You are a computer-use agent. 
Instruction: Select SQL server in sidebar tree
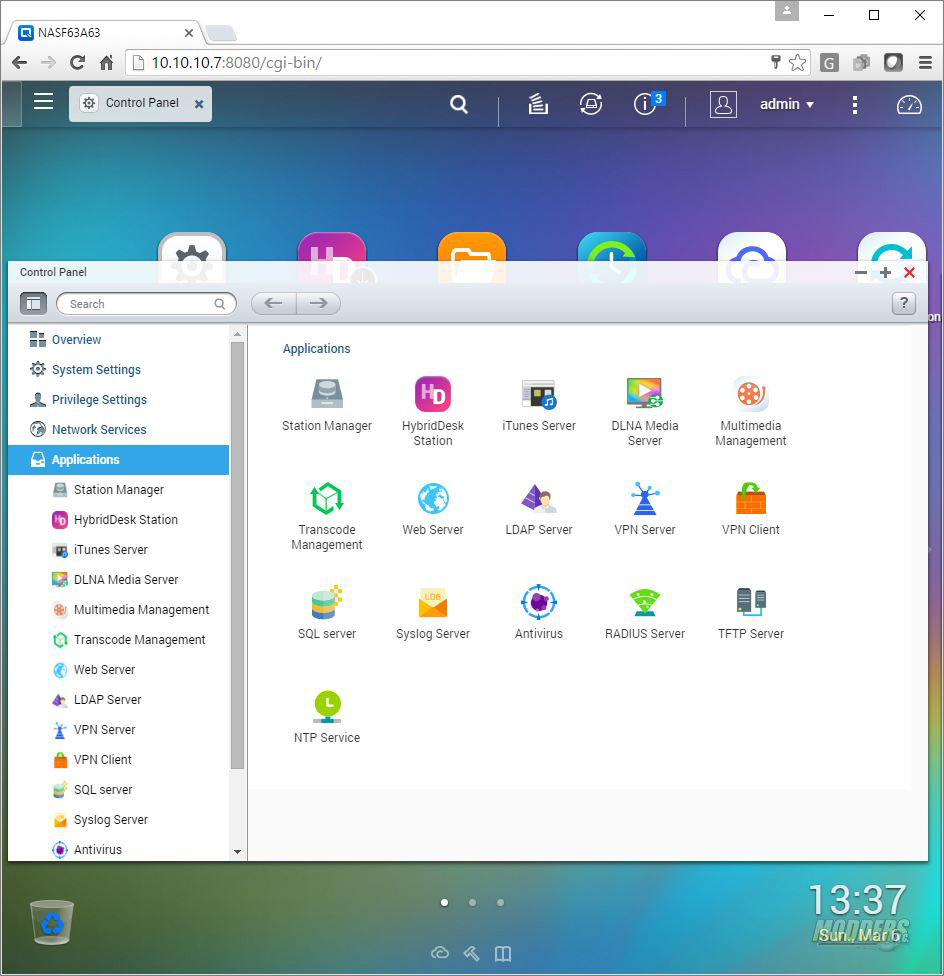click(x=118, y=789)
